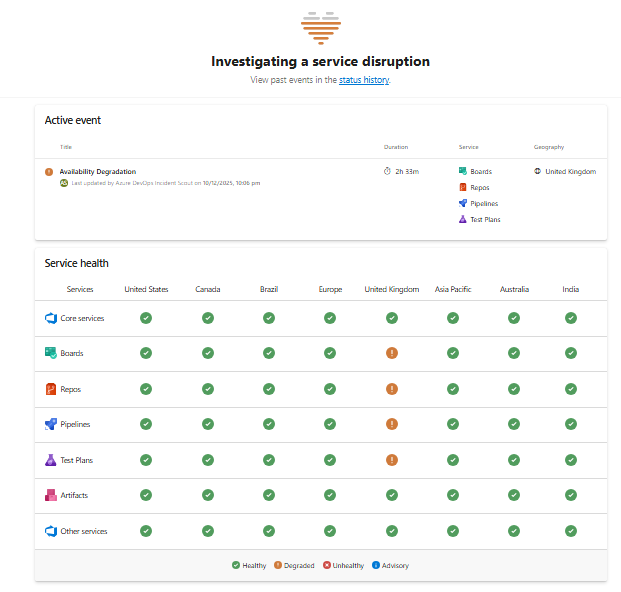The width and height of the screenshot is (621, 592).
Task: Click the globe icon beside United Kingdom
Action: click(537, 171)
